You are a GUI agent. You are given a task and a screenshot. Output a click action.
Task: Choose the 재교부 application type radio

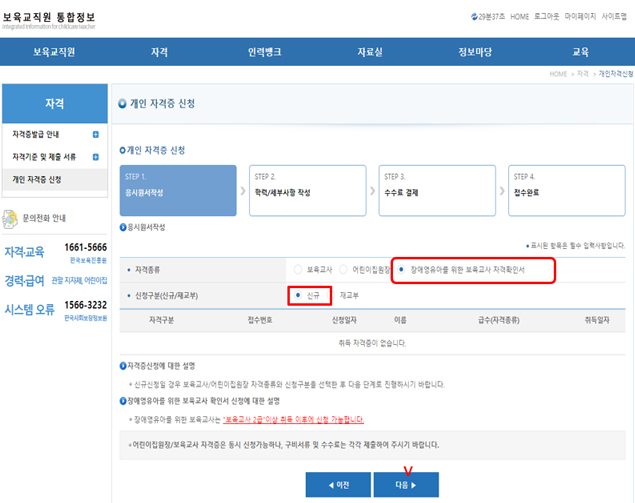tap(331, 295)
